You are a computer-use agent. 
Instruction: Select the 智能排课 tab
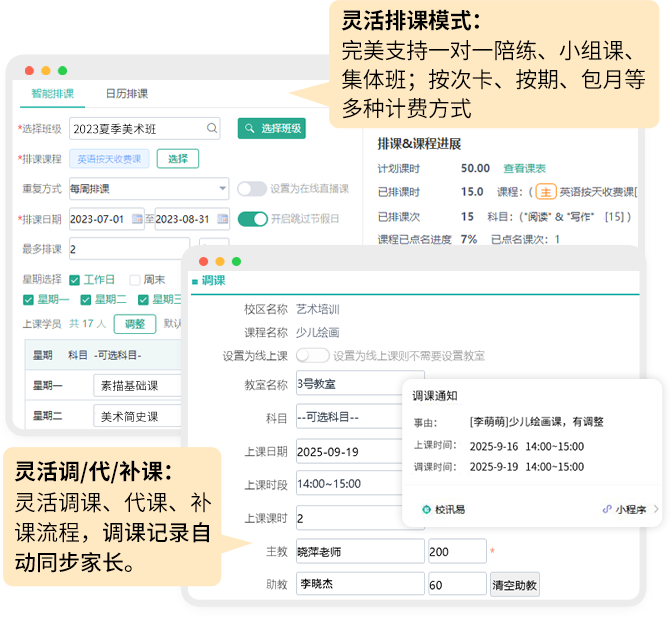pyautogui.click(x=52, y=94)
